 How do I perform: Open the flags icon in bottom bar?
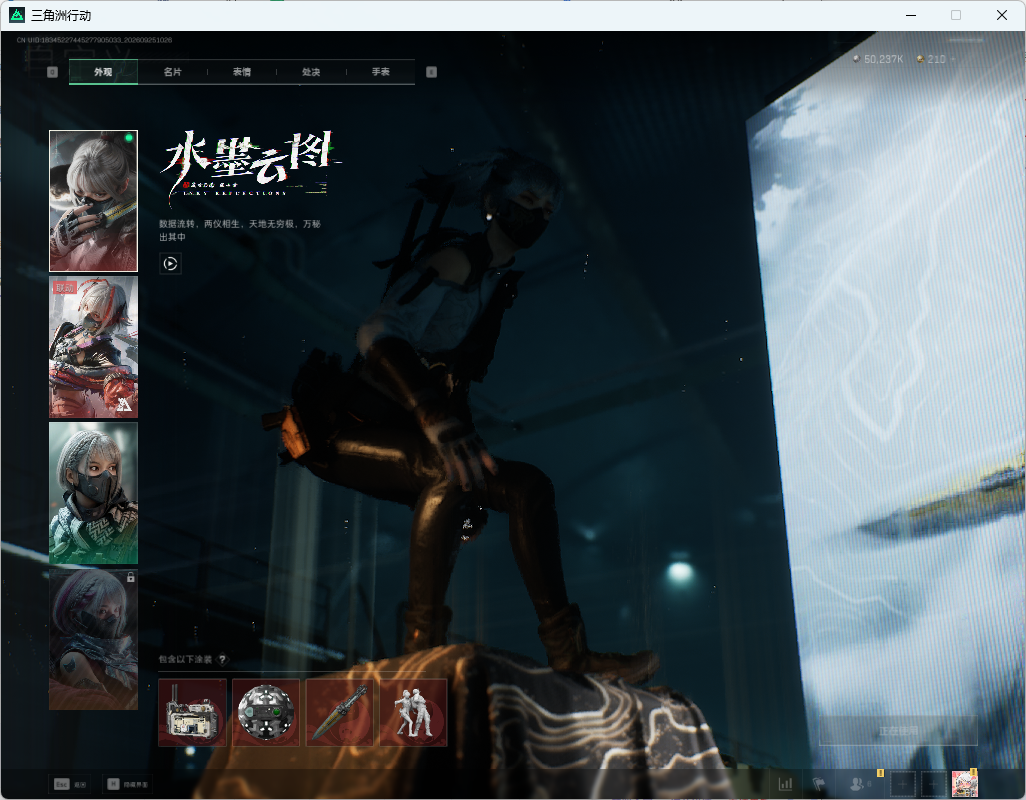point(819,783)
